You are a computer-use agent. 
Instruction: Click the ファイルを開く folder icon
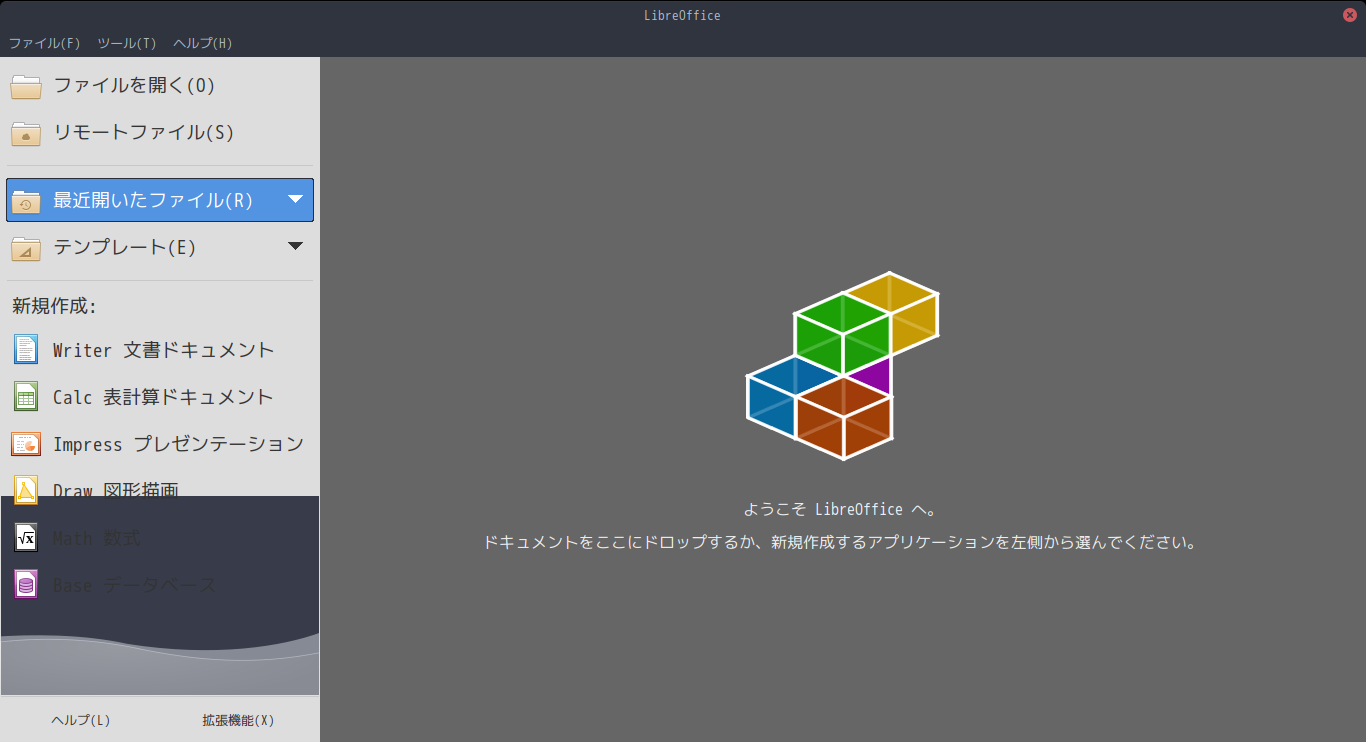(x=26, y=86)
